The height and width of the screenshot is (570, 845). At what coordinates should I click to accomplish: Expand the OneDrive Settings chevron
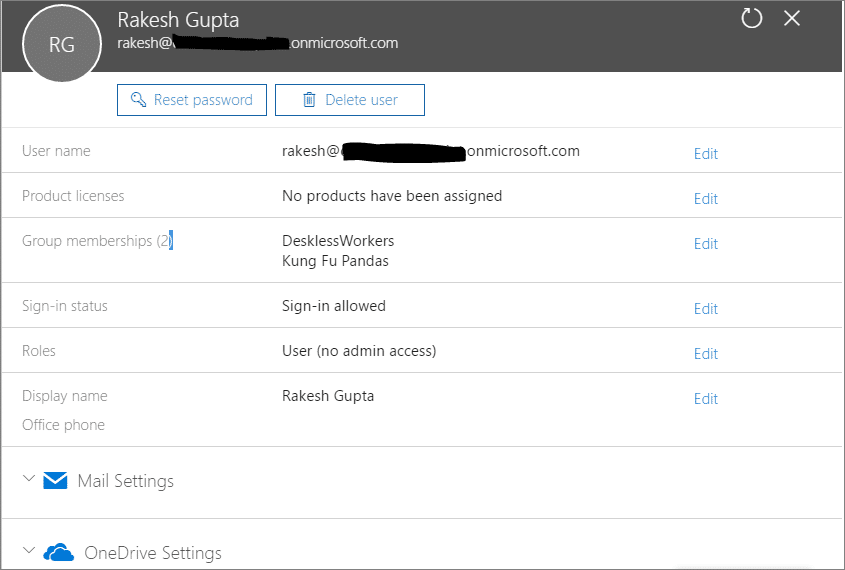(28, 551)
